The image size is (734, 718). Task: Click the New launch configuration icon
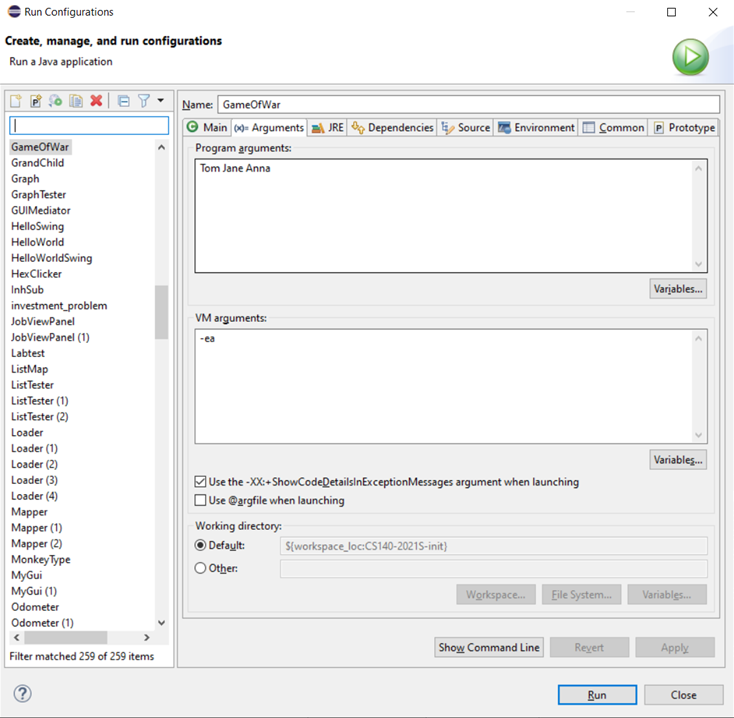click(x=16, y=101)
